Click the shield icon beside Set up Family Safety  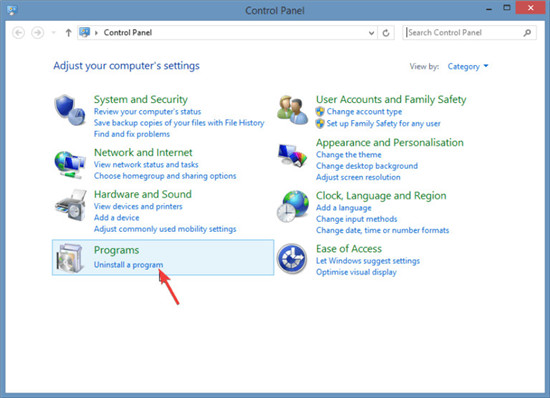click(320, 123)
